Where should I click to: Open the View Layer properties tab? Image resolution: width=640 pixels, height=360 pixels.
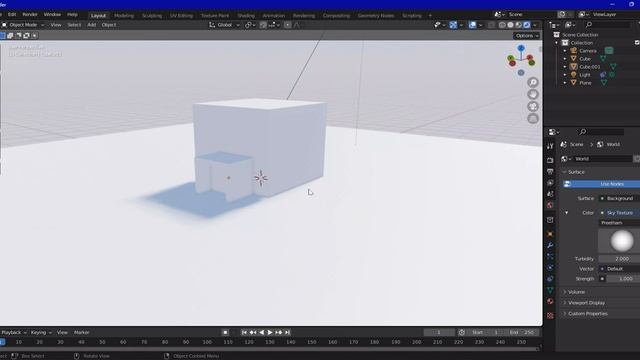coord(550,182)
